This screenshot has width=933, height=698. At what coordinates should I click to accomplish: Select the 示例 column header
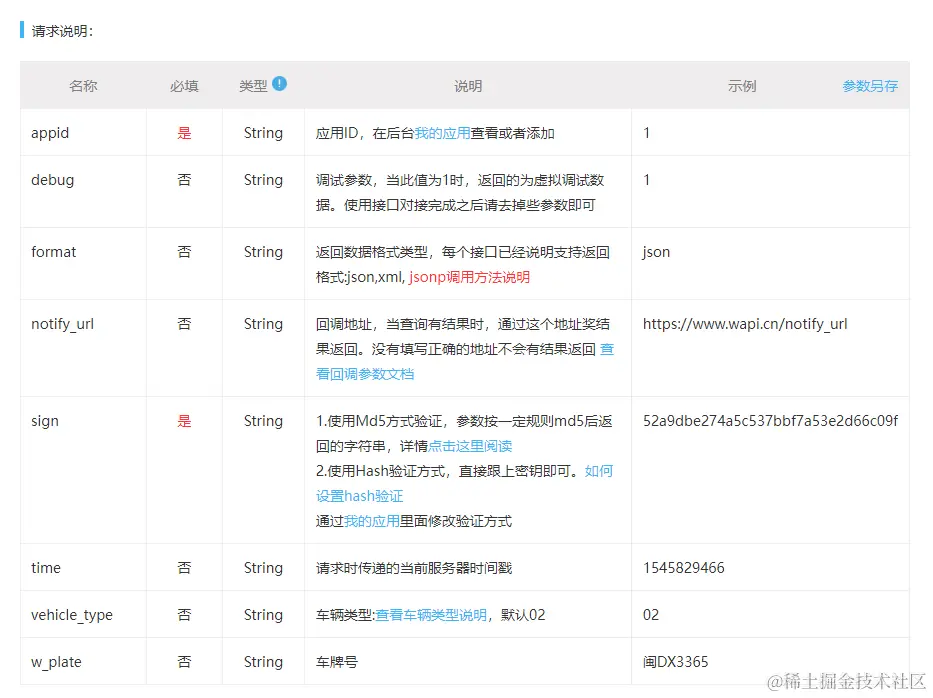[741, 85]
